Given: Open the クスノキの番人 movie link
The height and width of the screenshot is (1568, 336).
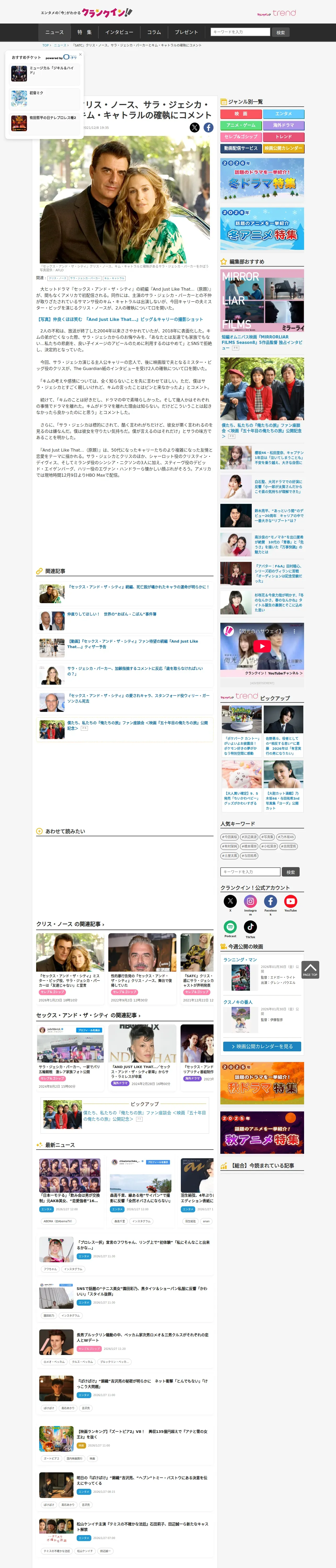Looking at the screenshot, I should click(238, 1002).
